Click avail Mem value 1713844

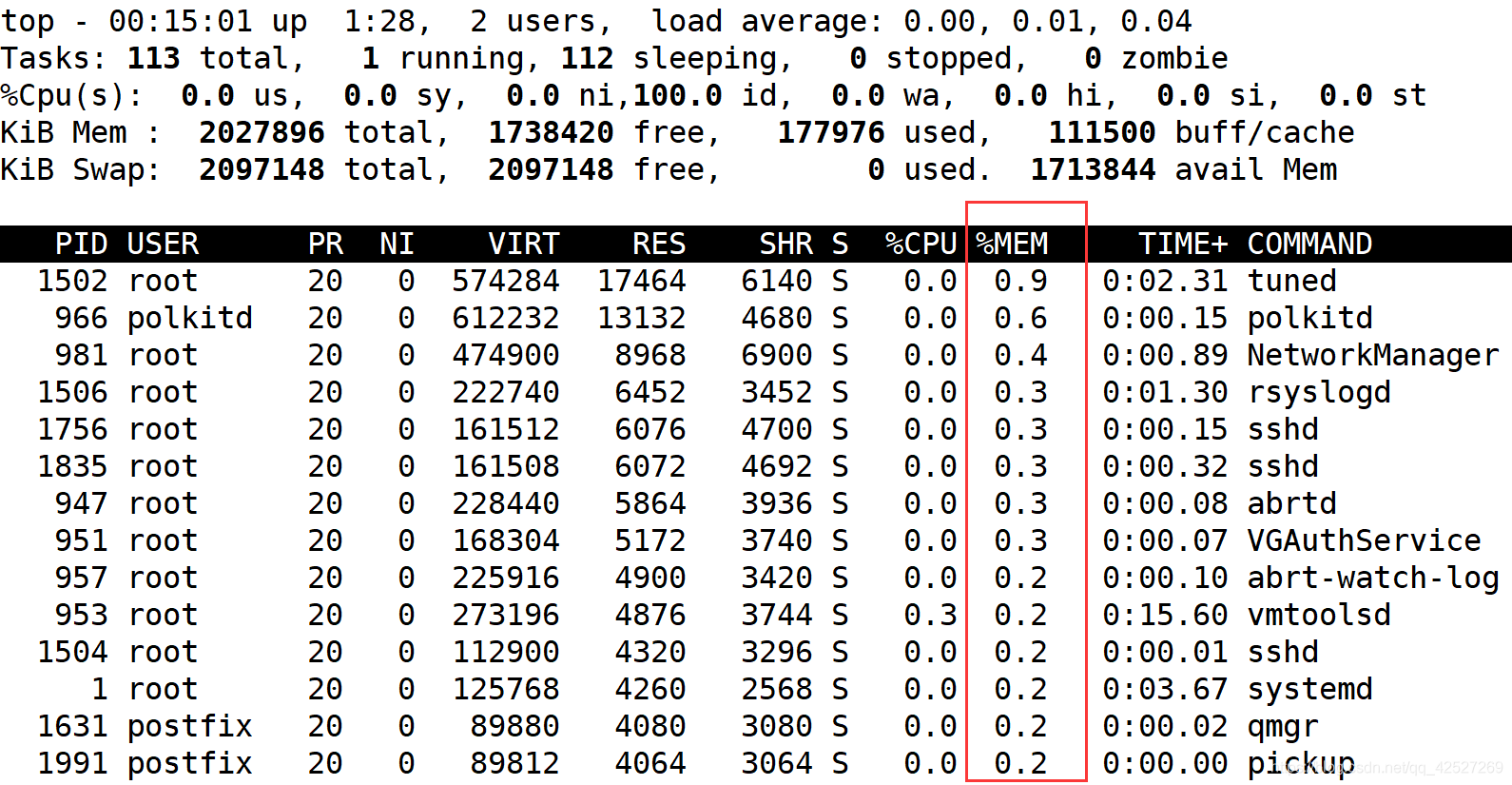(x=1094, y=170)
